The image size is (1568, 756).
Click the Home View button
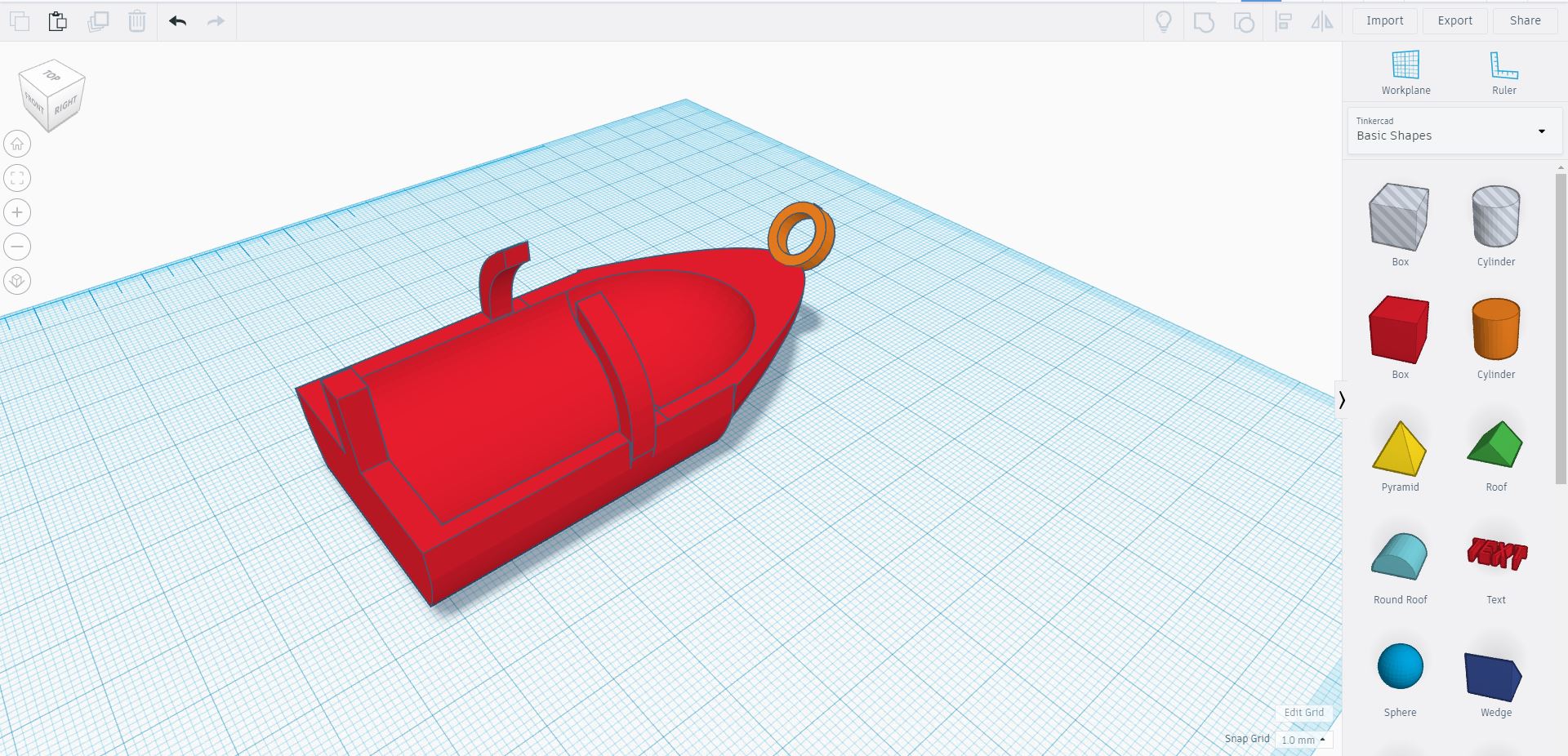(x=17, y=143)
